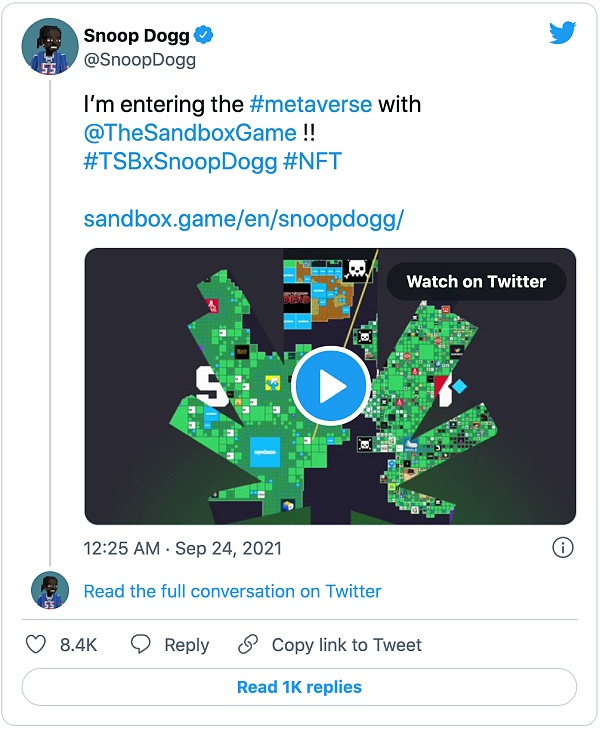Click the Twitter bird logo
Image resolution: width=600 pixels, height=731 pixels.
pyautogui.click(x=563, y=33)
